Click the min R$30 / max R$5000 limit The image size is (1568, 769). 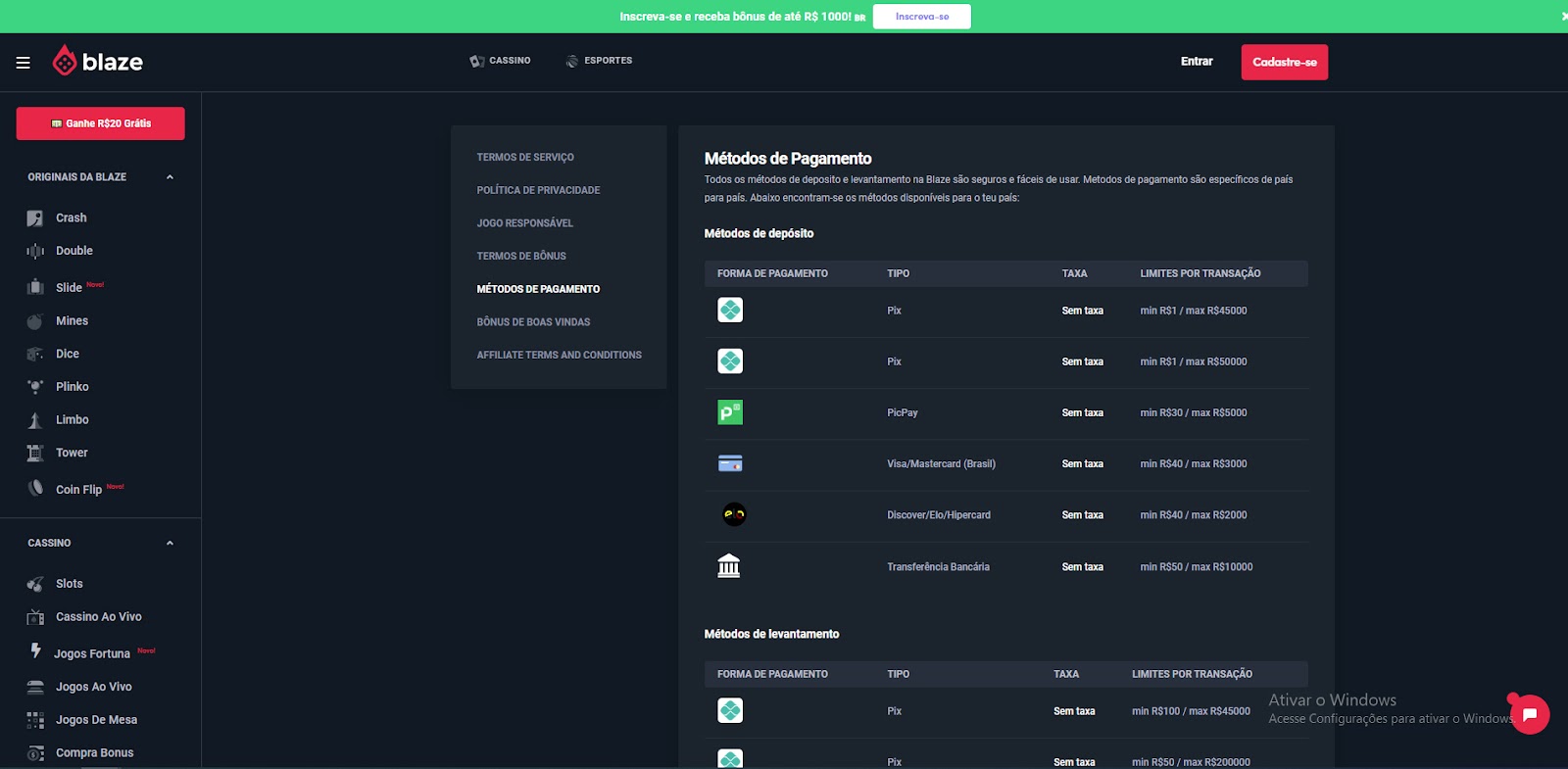pos(1193,413)
